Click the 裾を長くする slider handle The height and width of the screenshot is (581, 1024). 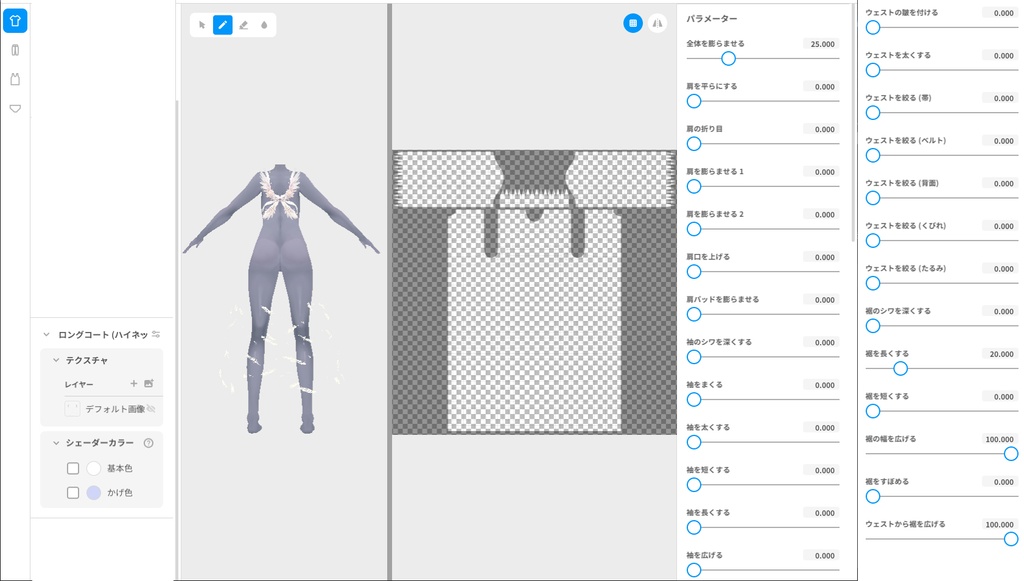[x=901, y=369]
